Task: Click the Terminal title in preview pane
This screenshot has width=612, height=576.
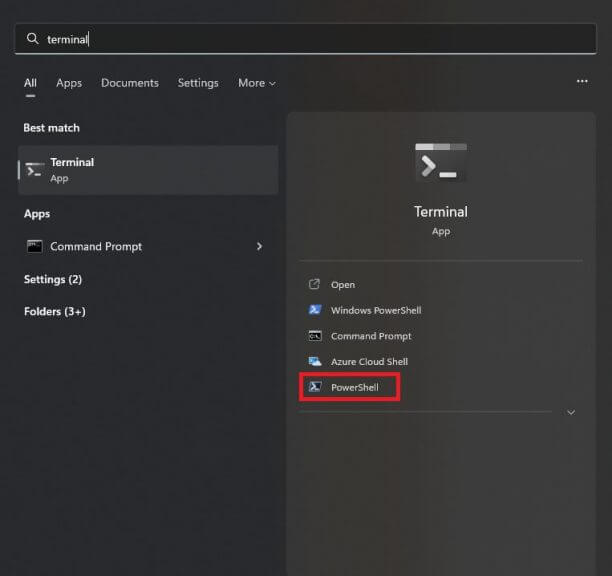Action: 441,212
